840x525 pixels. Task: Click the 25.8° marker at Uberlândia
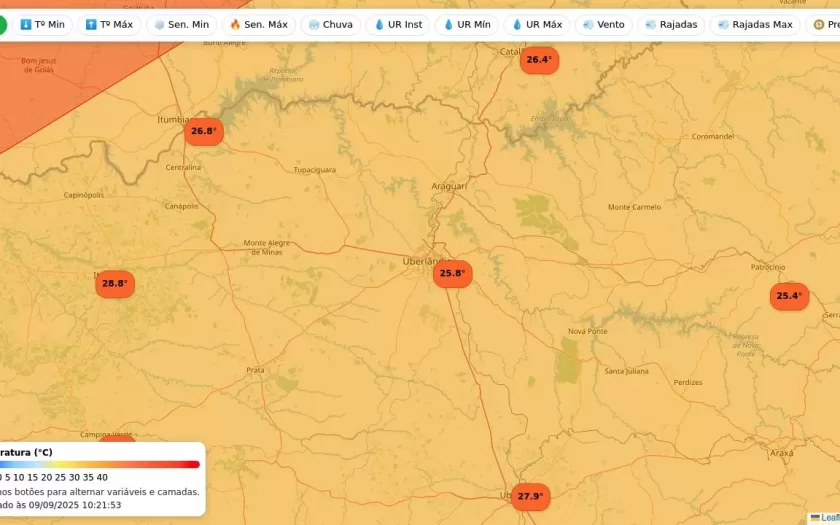(452, 273)
